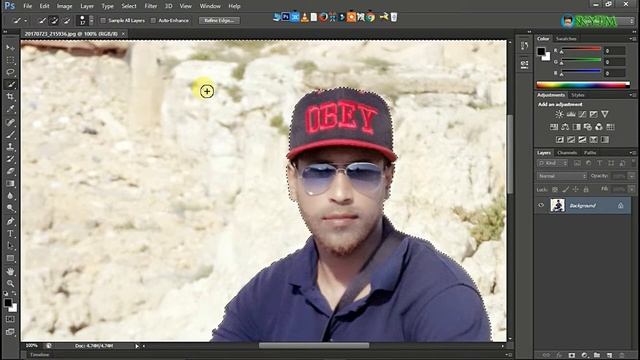Hide the Background layer eye icon

(x=541, y=205)
